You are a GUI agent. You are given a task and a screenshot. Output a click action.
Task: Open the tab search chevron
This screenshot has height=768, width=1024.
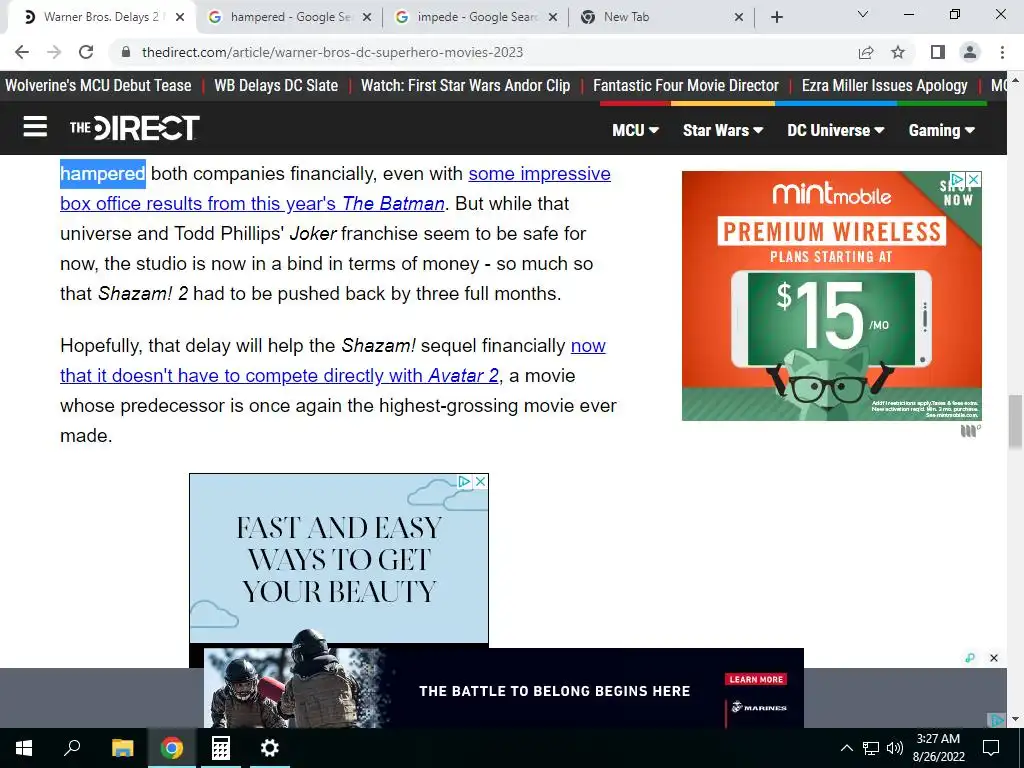pos(863,14)
